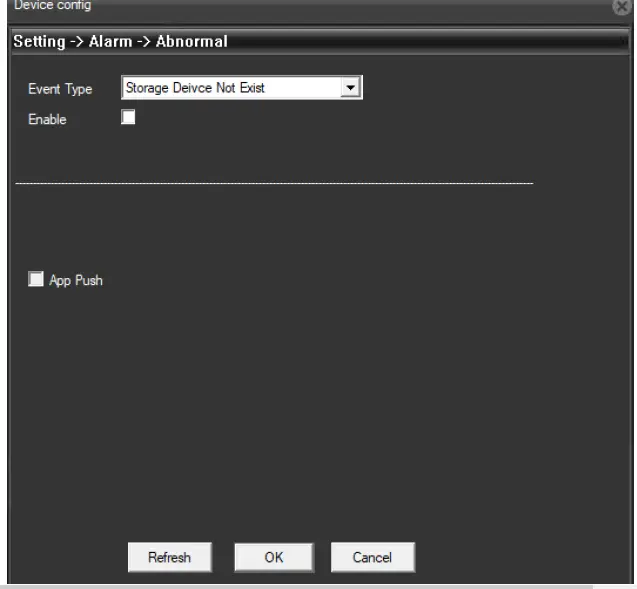
Task: Click the Refresh button
Action: (x=169, y=557)
